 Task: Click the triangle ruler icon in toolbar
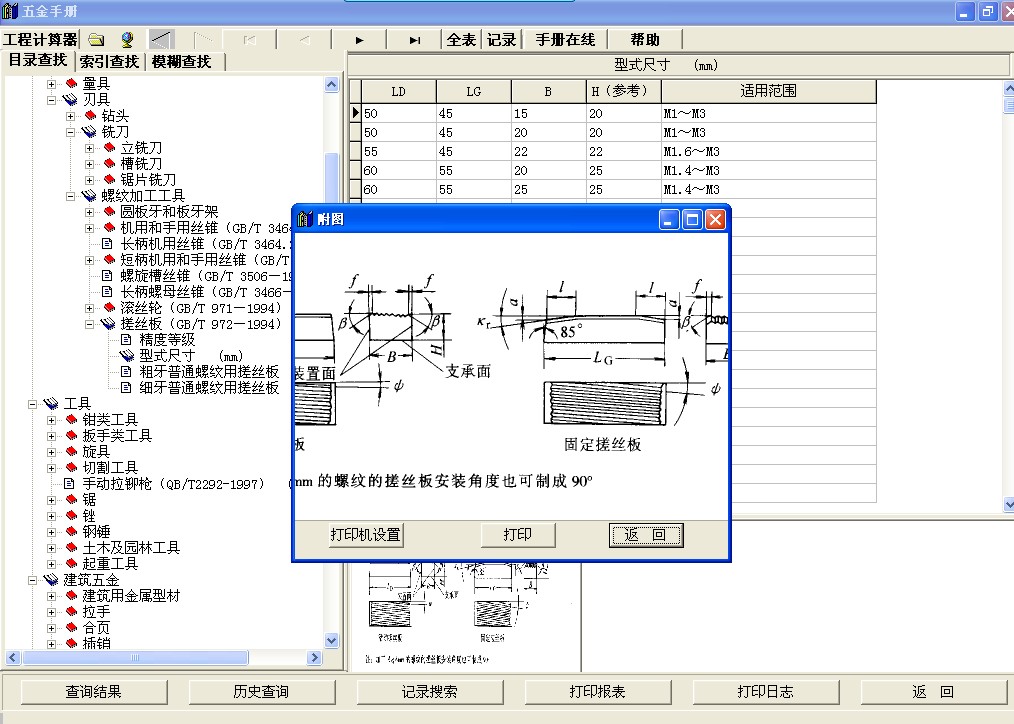162,39
